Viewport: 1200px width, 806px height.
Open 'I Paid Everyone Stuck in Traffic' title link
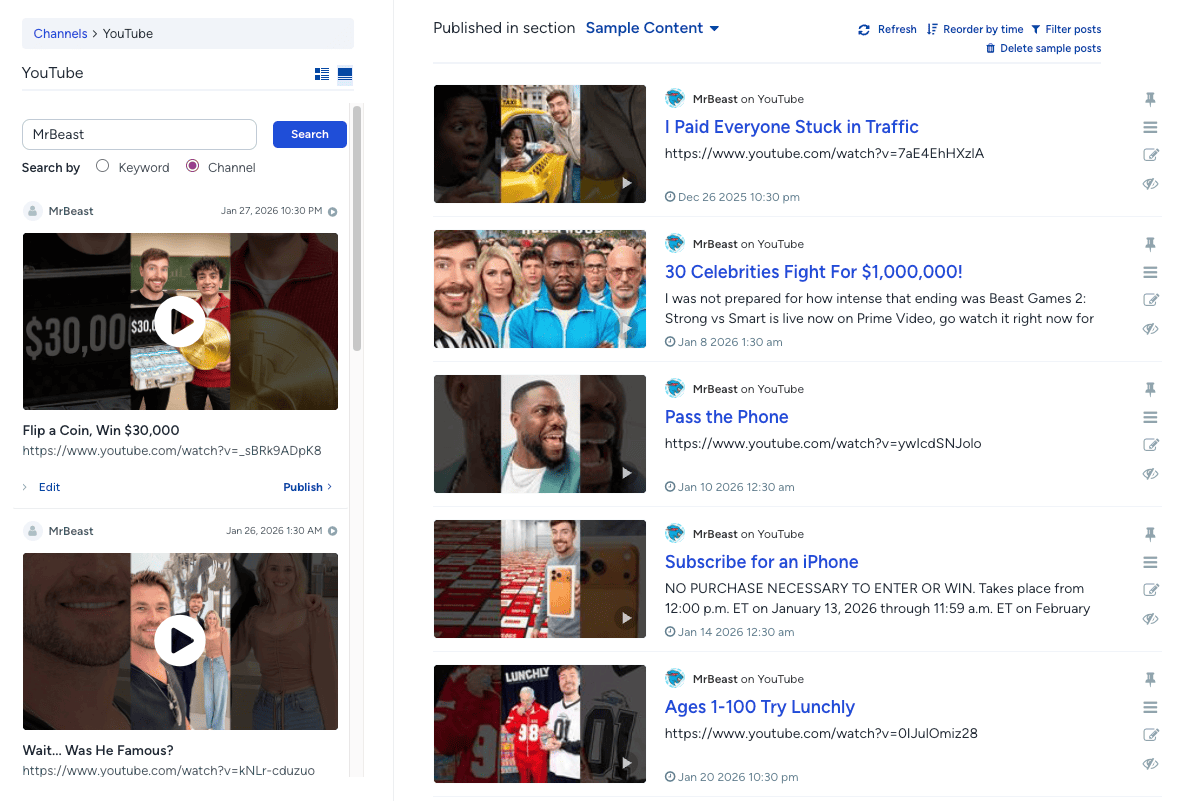pyautogui.click(x=791, y=127)
